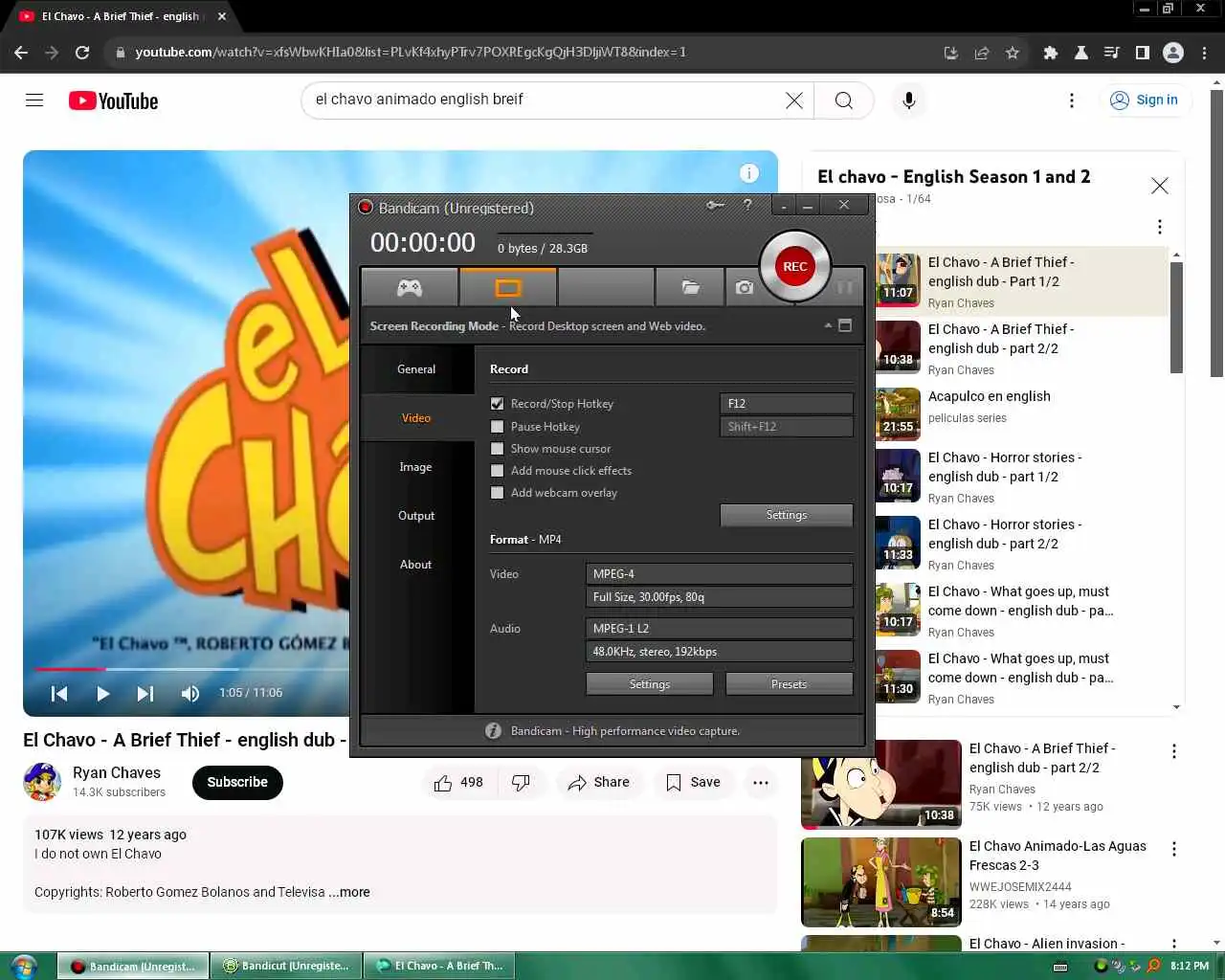Open Bandicam output folder icon
Viewport: 1225px width, 980px height.
coord(690,287)
